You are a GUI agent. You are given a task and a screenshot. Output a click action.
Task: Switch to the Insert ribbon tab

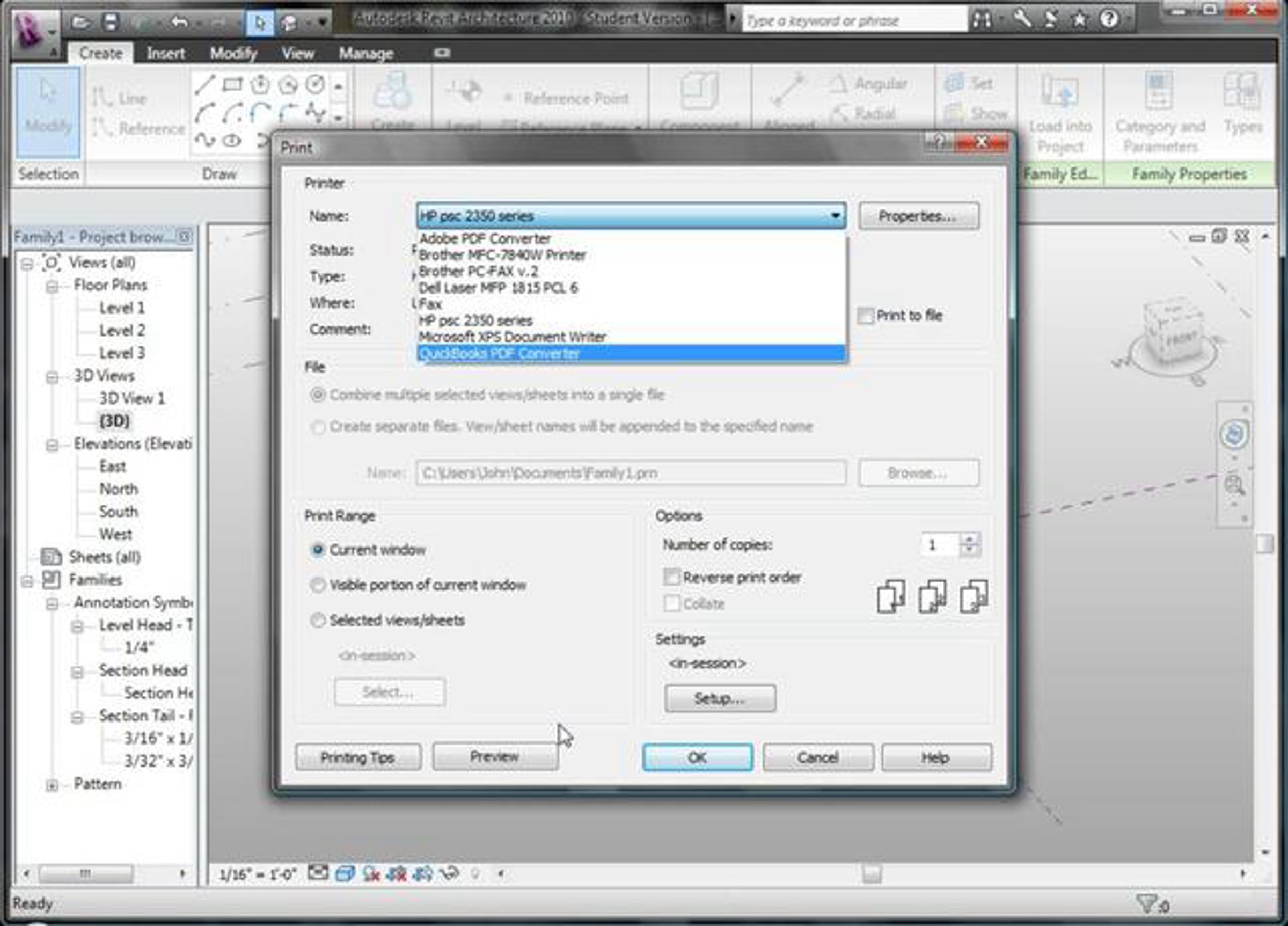[165, 53]
